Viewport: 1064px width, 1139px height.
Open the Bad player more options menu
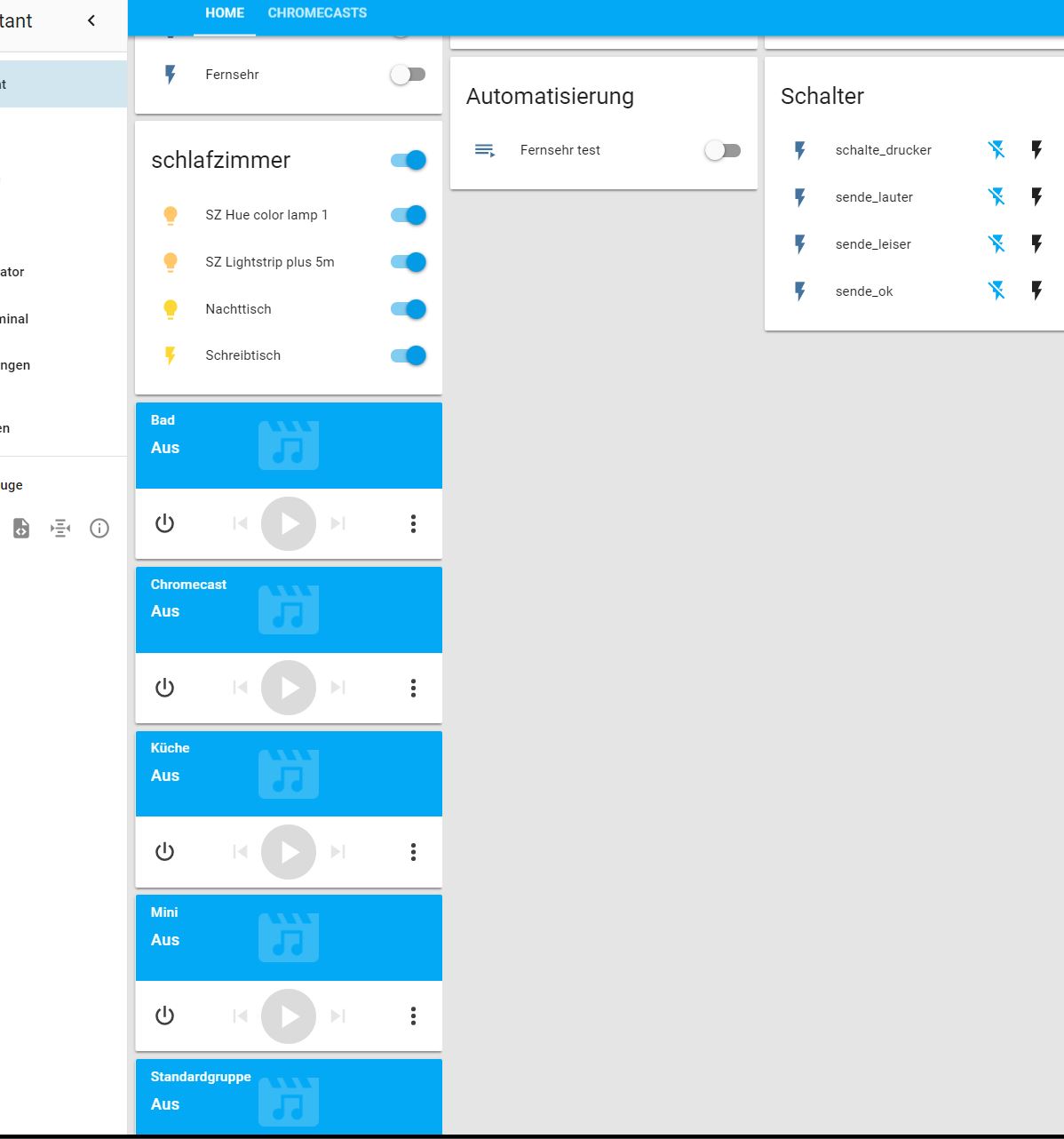click(413, 523)
